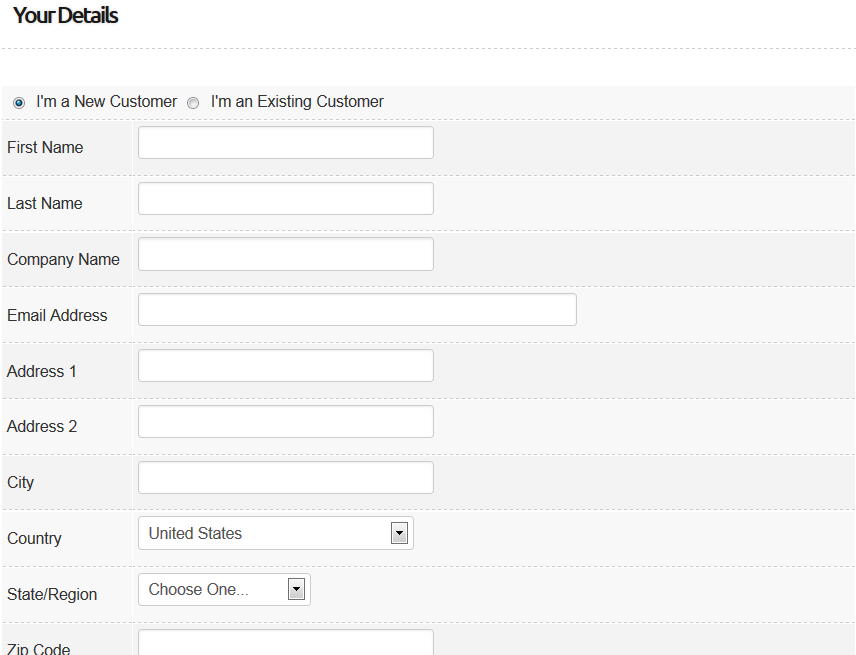Click the City input field
Image resolution: width=856 pixels, height=655 pixels.
coord(285,478)
